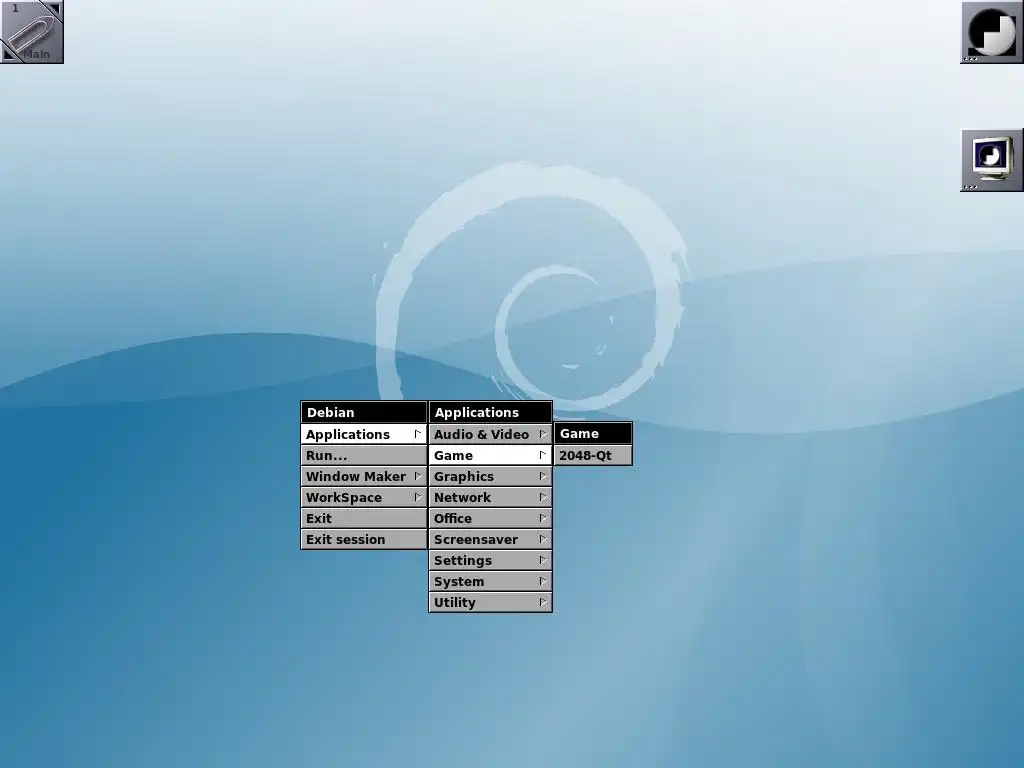Click Exit in the Debian menu
1024x768 pixels.
364,518
